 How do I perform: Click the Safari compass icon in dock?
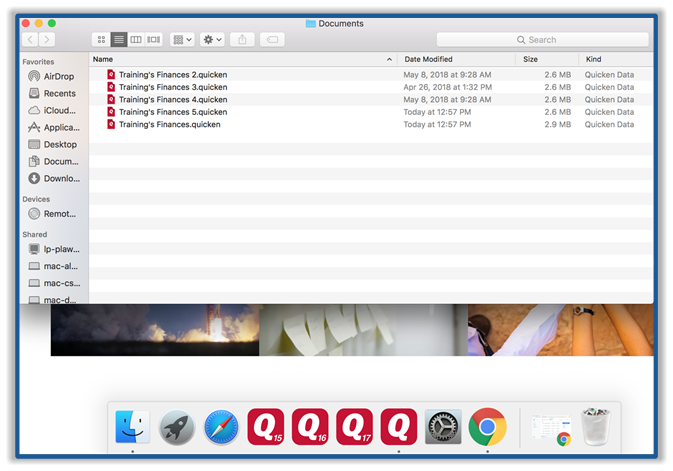pos(221,427)
